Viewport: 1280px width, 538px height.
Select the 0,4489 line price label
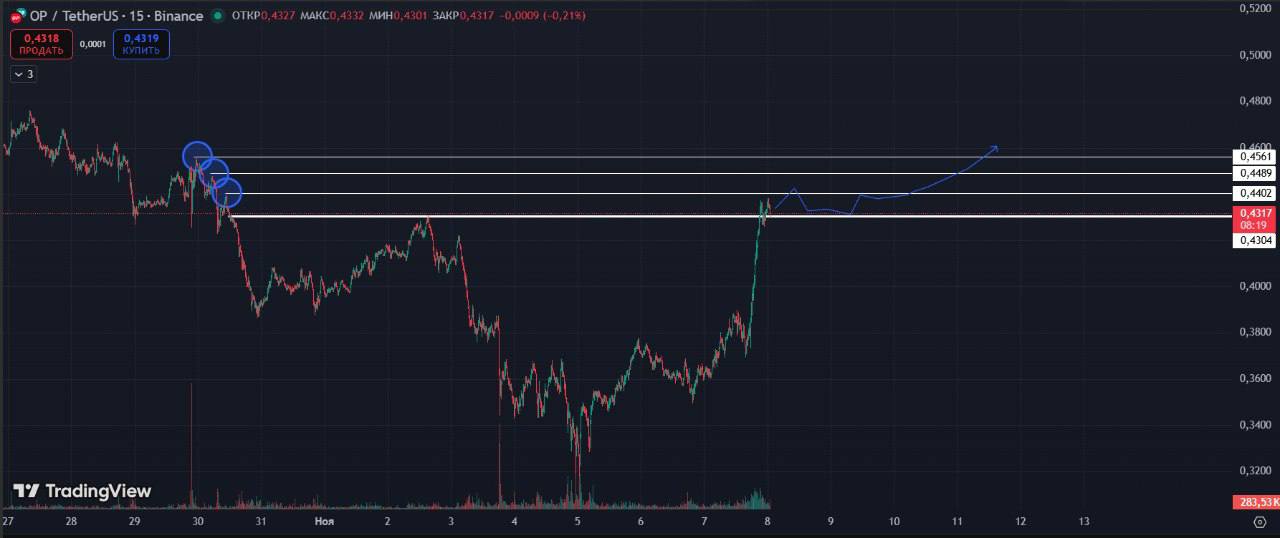[x=1256, y=174]
